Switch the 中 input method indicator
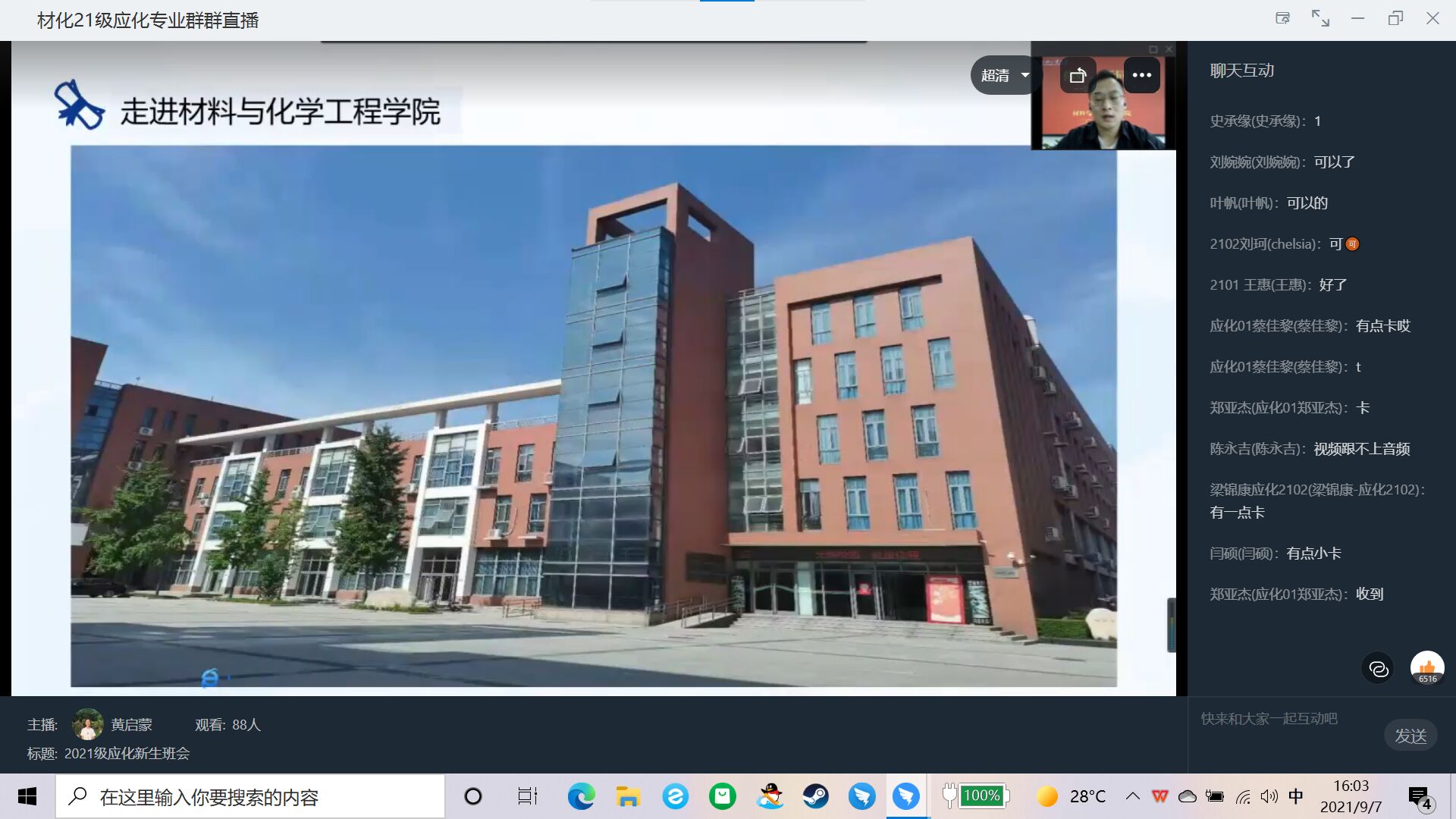The width and height of the screenshot is (1456, 819). pos(1295,796)
